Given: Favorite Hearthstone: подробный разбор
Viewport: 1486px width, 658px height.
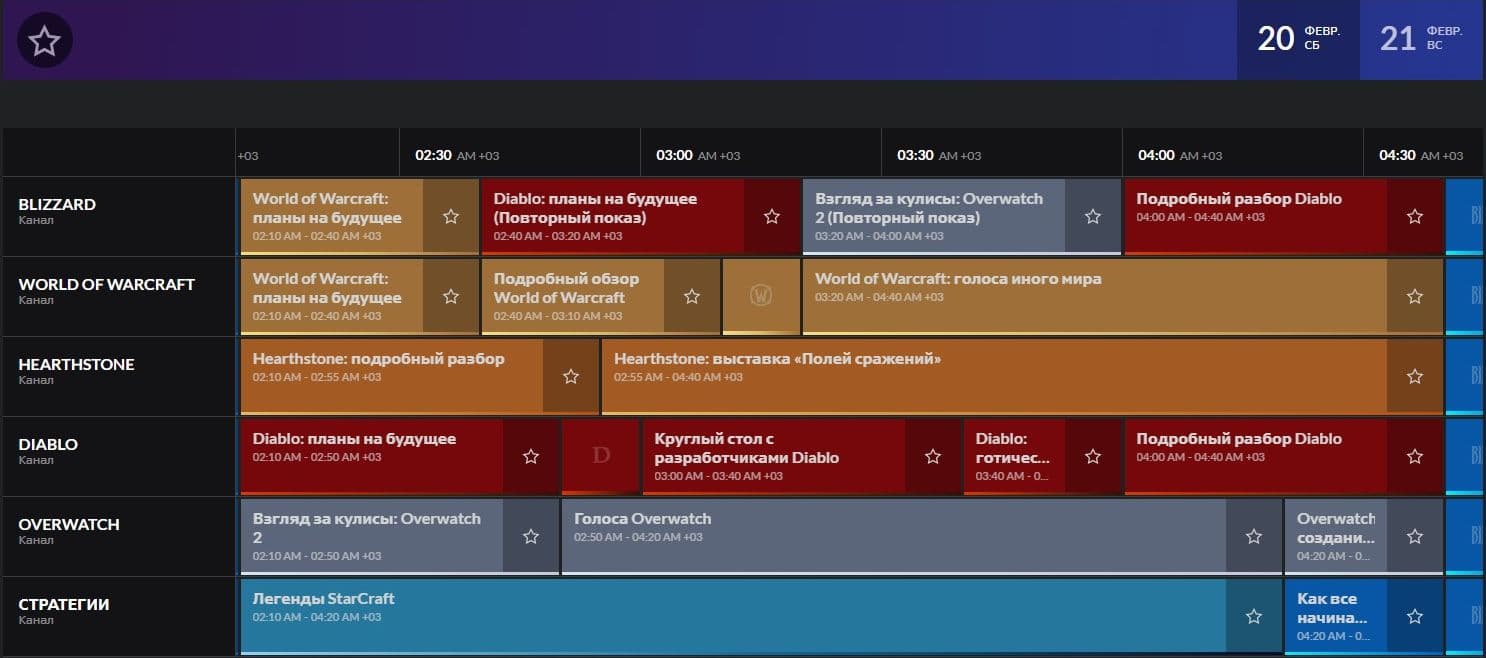Looking at the screenshot, I should [x=571, y=376].
